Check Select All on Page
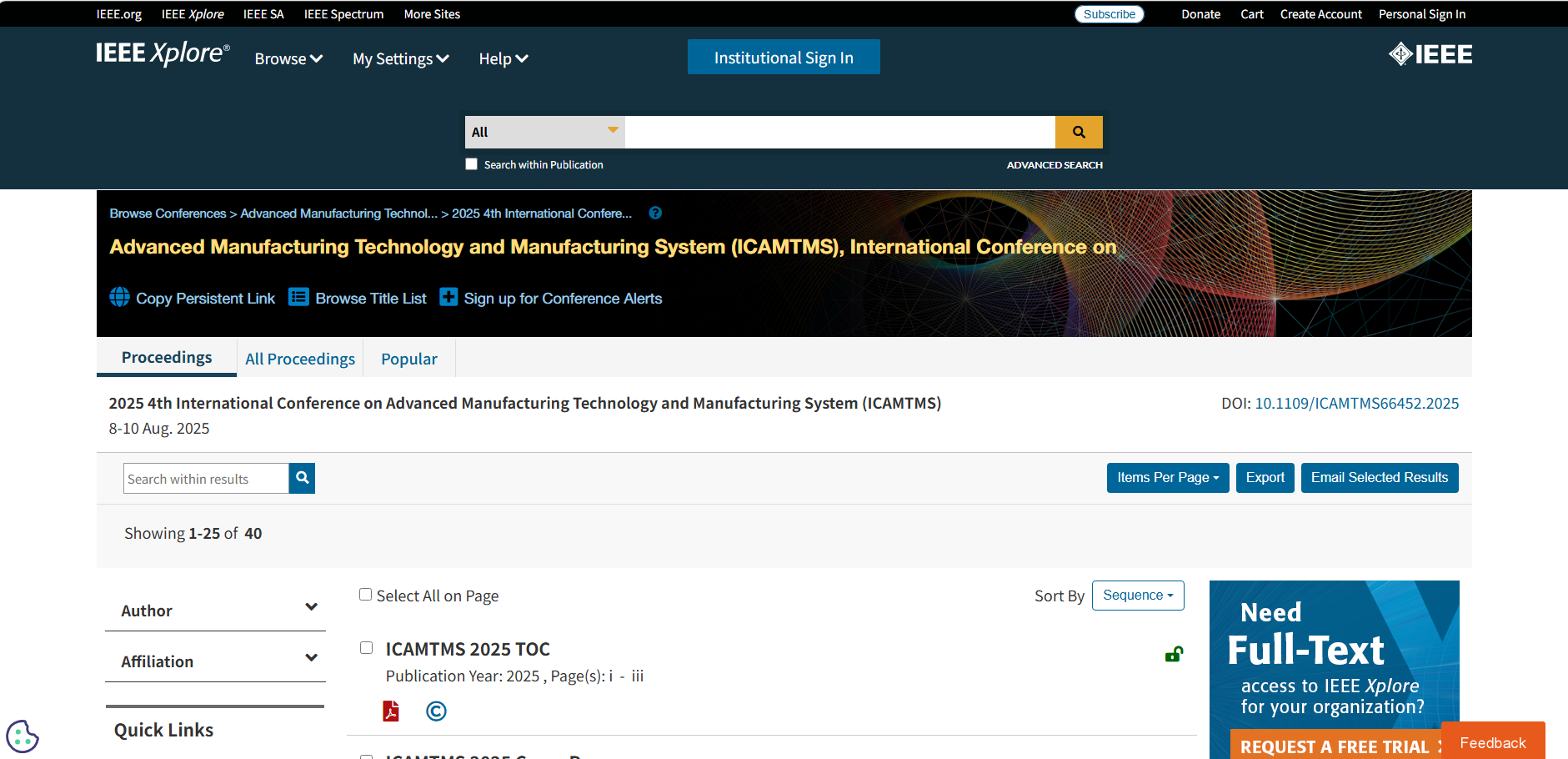 365,595
